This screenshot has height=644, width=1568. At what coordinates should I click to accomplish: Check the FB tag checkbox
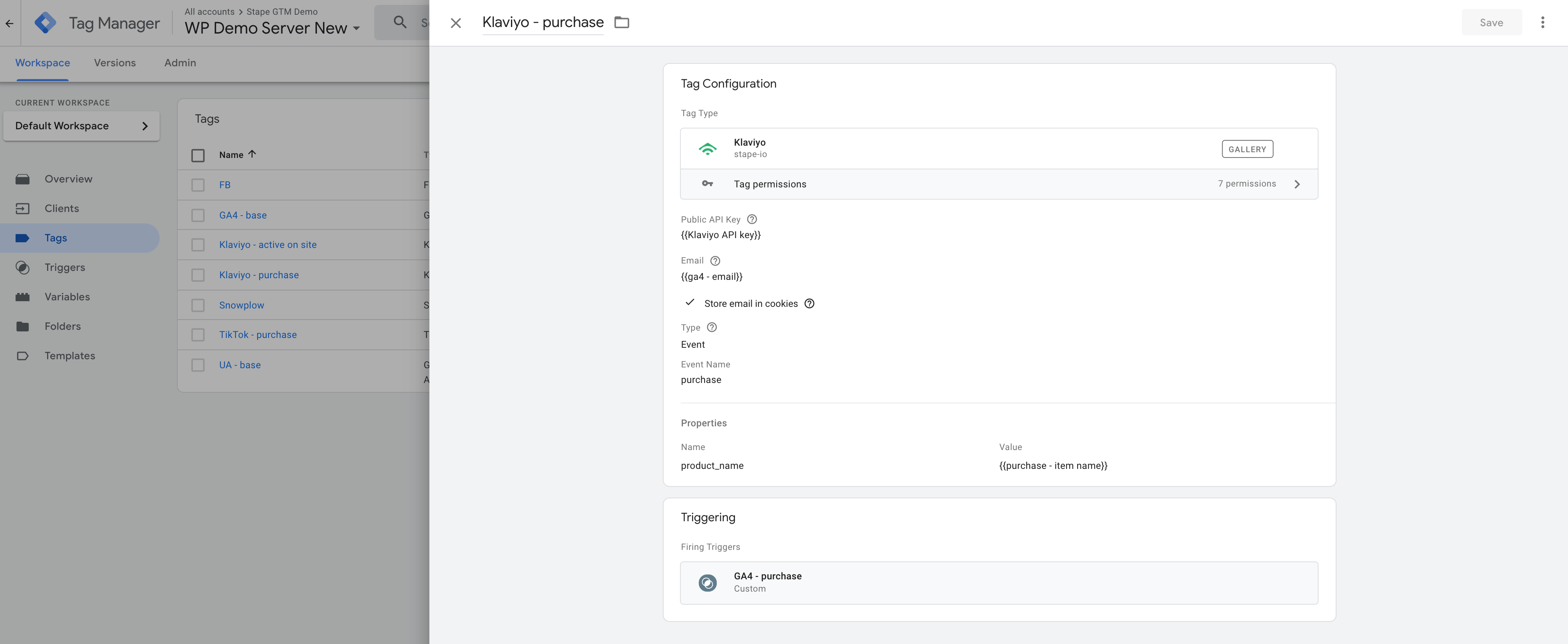coord(198,185)
